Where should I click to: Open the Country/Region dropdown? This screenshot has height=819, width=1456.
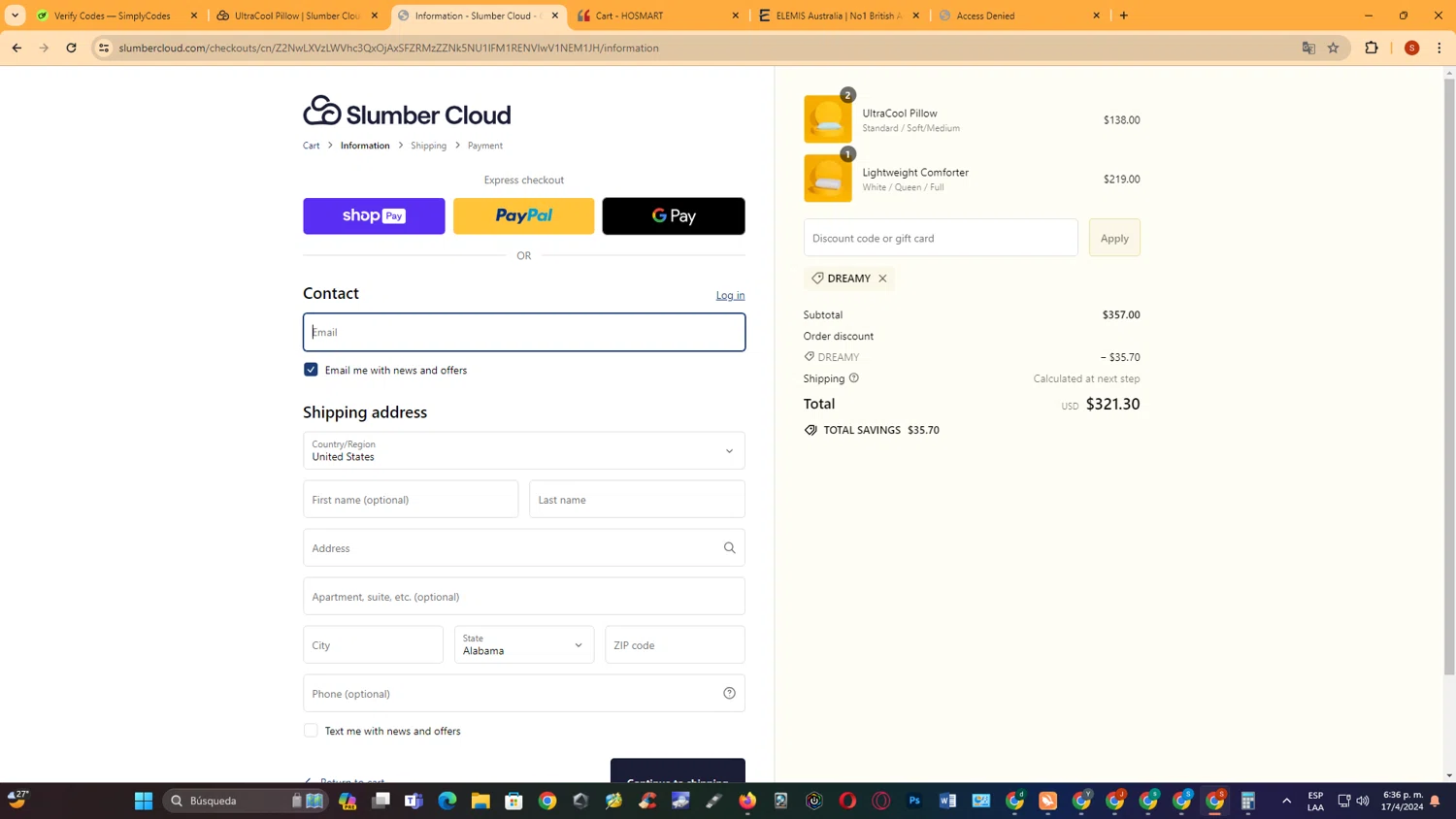coord(524,450)
